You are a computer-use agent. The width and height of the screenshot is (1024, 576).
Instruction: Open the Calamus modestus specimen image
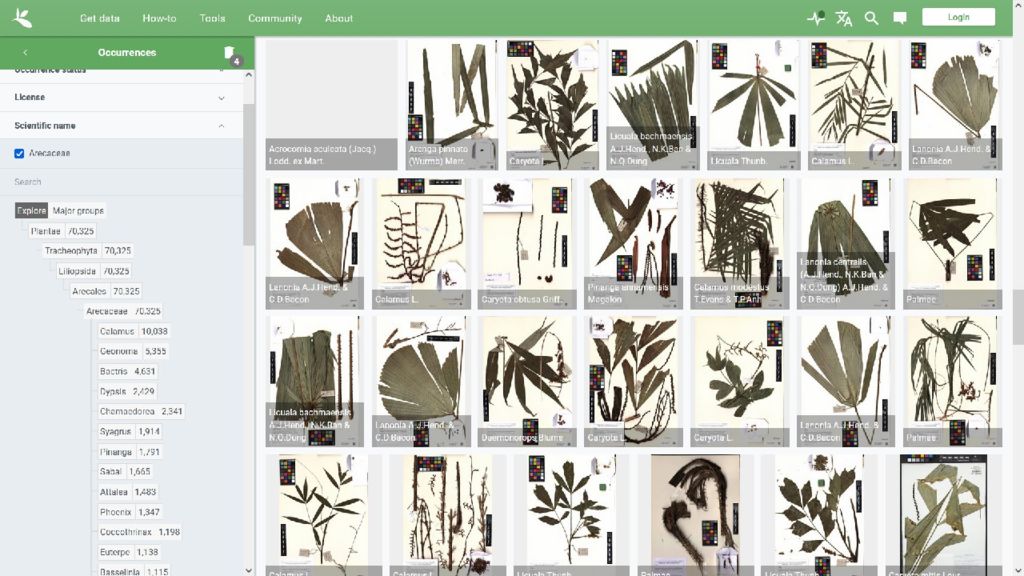coord(739,243)
